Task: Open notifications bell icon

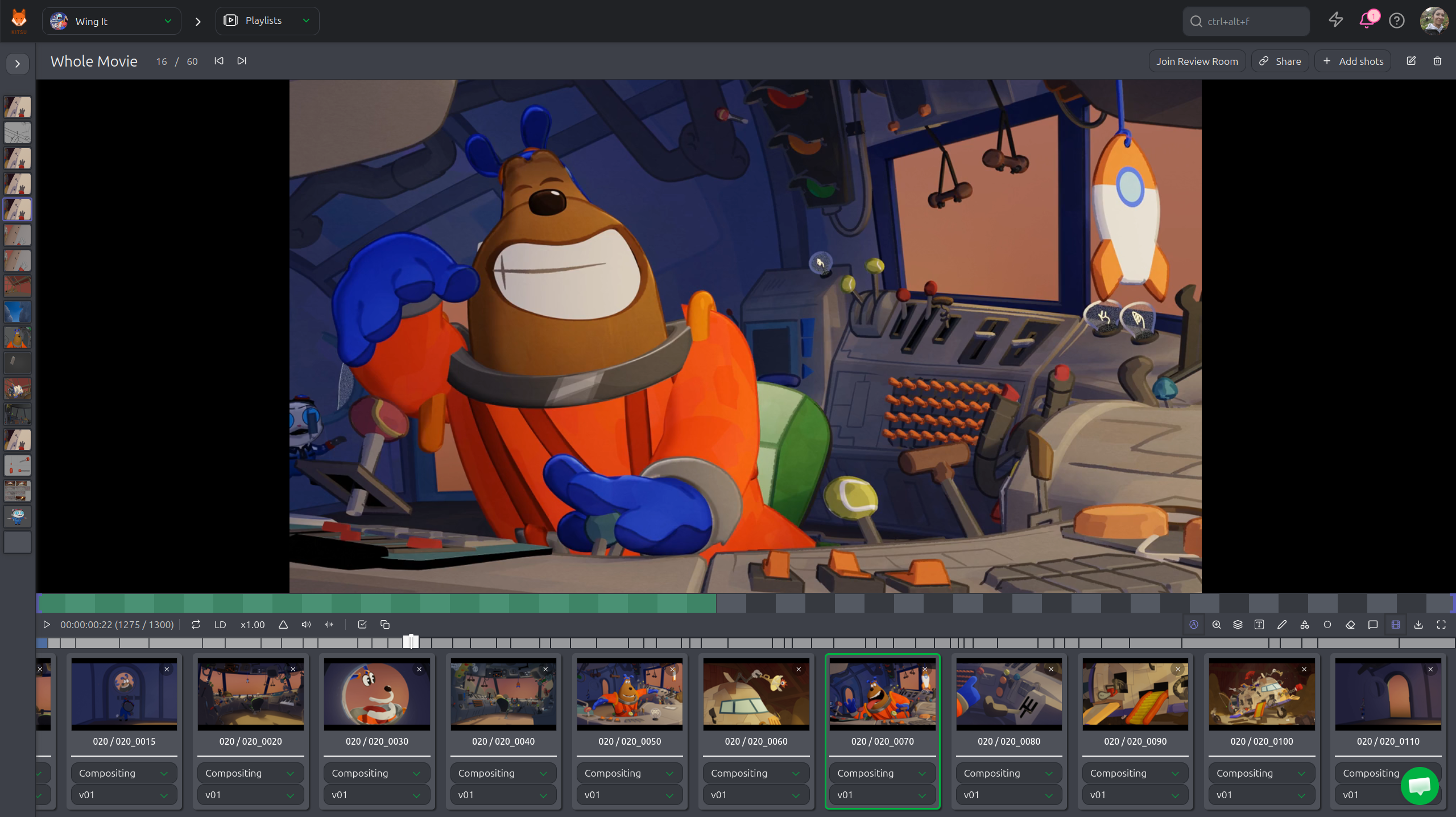Action: (1367, 20)
